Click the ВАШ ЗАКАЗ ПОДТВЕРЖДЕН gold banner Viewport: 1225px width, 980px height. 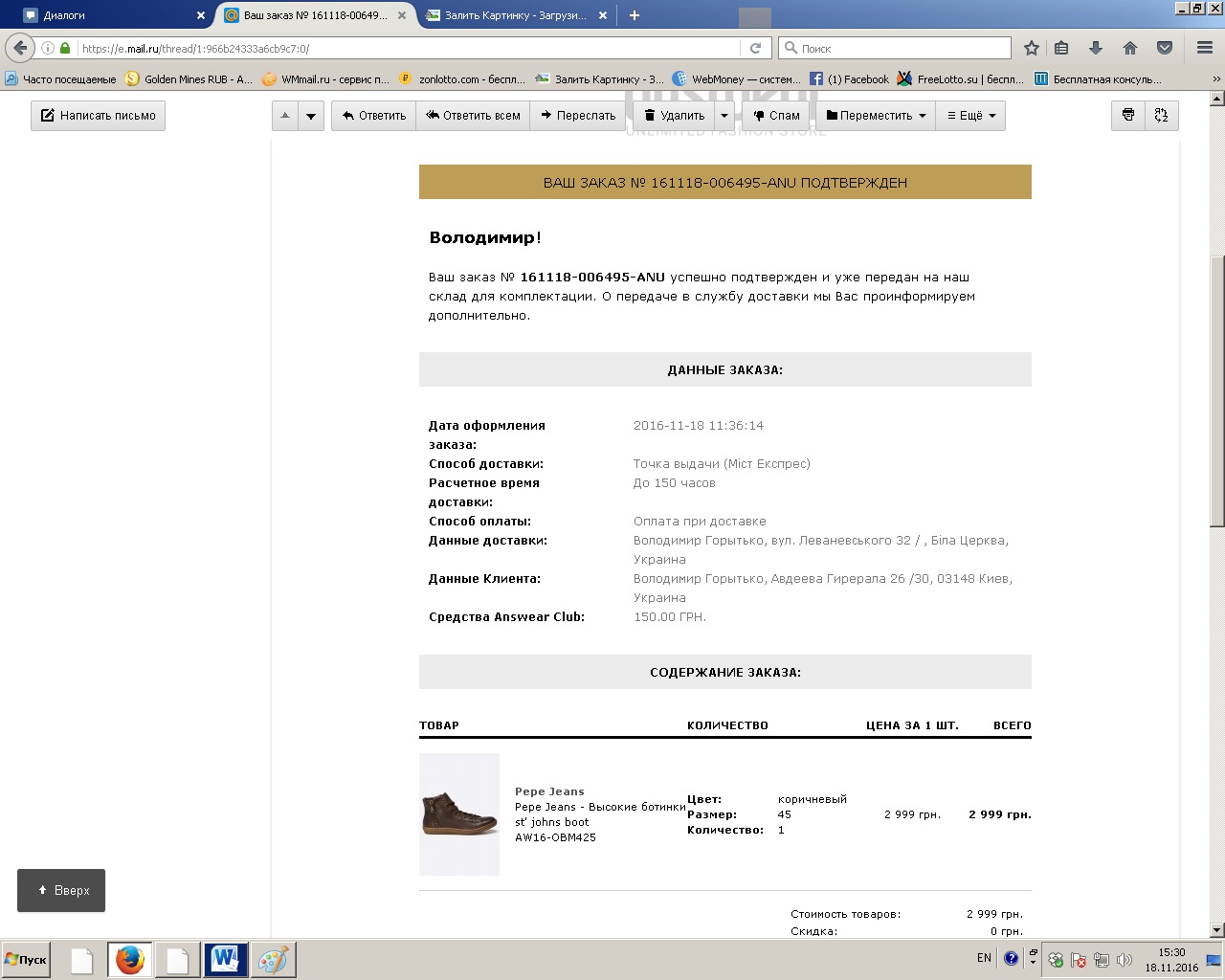(x=725, y=182)
